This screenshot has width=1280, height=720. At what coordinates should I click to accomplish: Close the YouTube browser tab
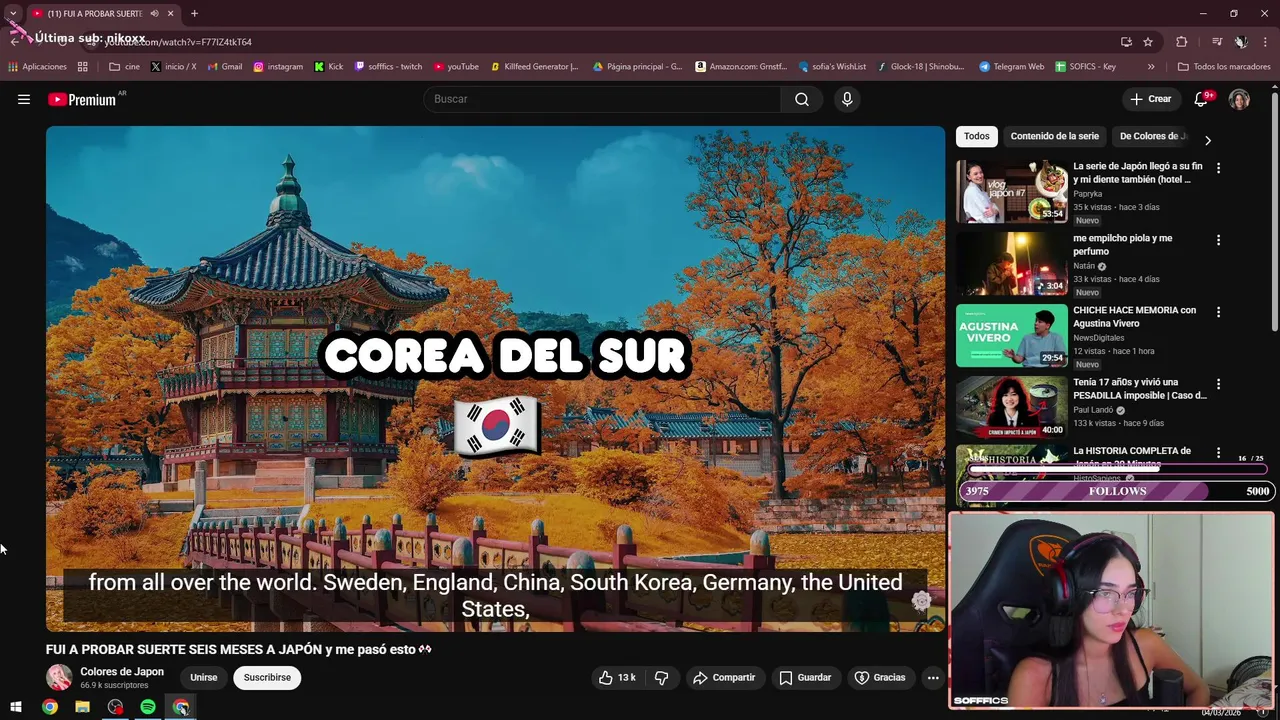pyautogui.click(x=170, y=13)
